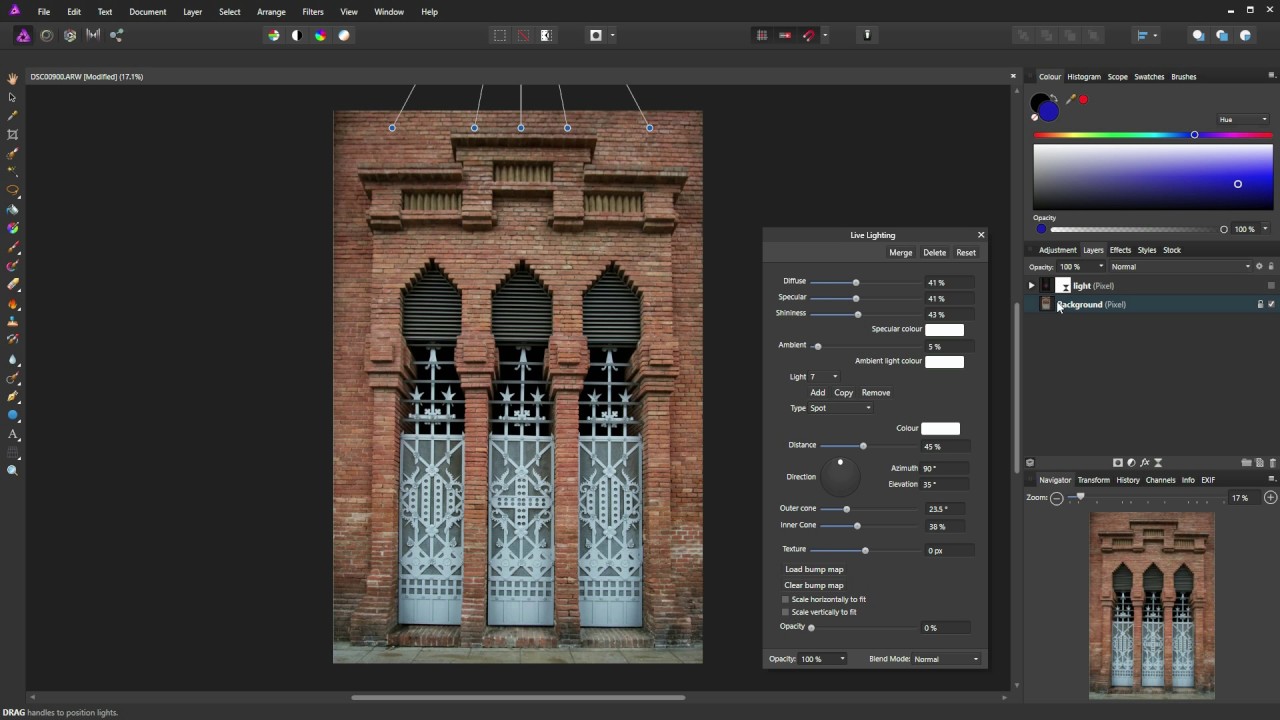The height and width of the screenshot is (720, 1280).
Task: Toggle visibility of Background layer
Action: (x=1271, y=304)
